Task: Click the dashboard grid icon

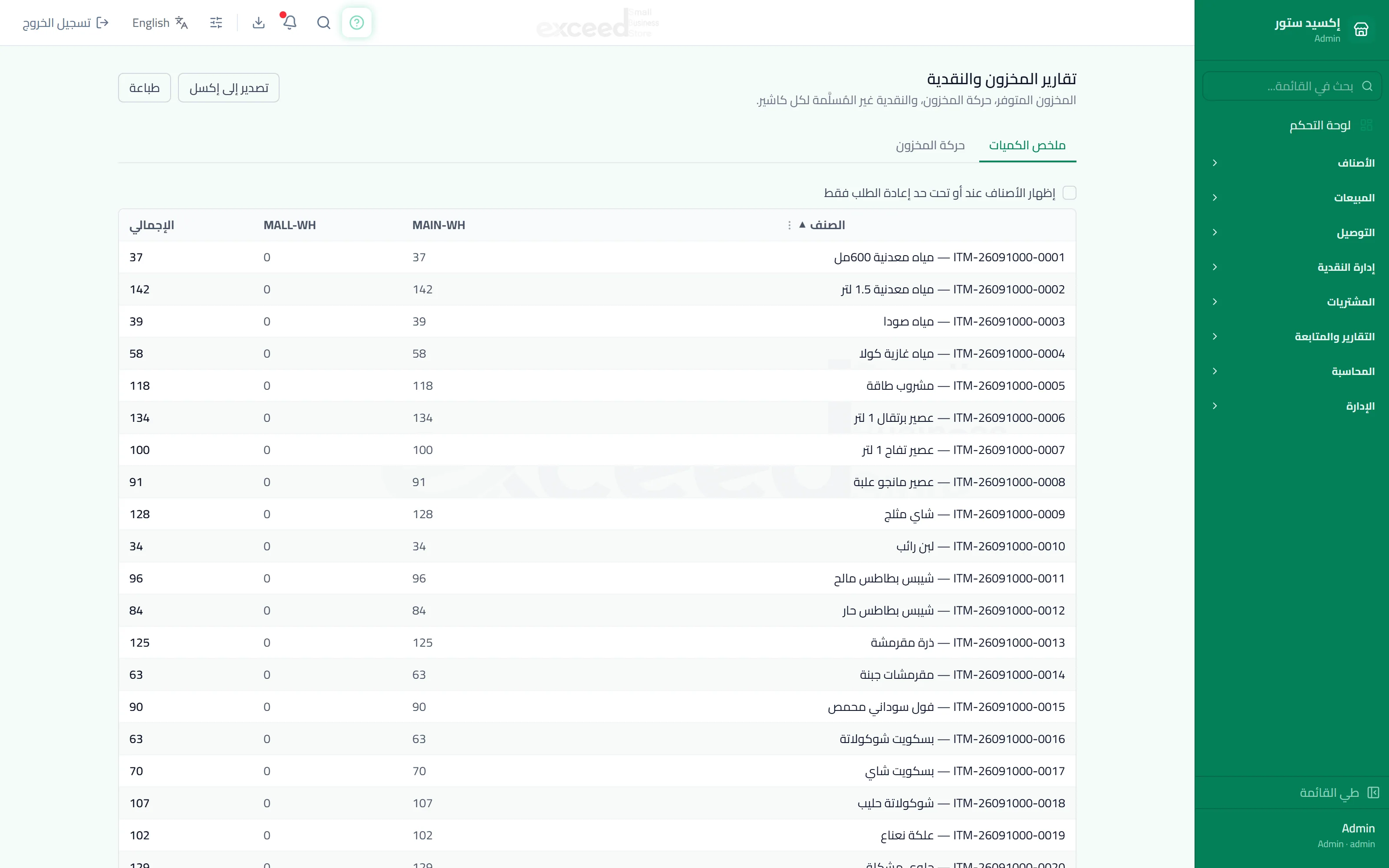Action: tap(1366, 125)
